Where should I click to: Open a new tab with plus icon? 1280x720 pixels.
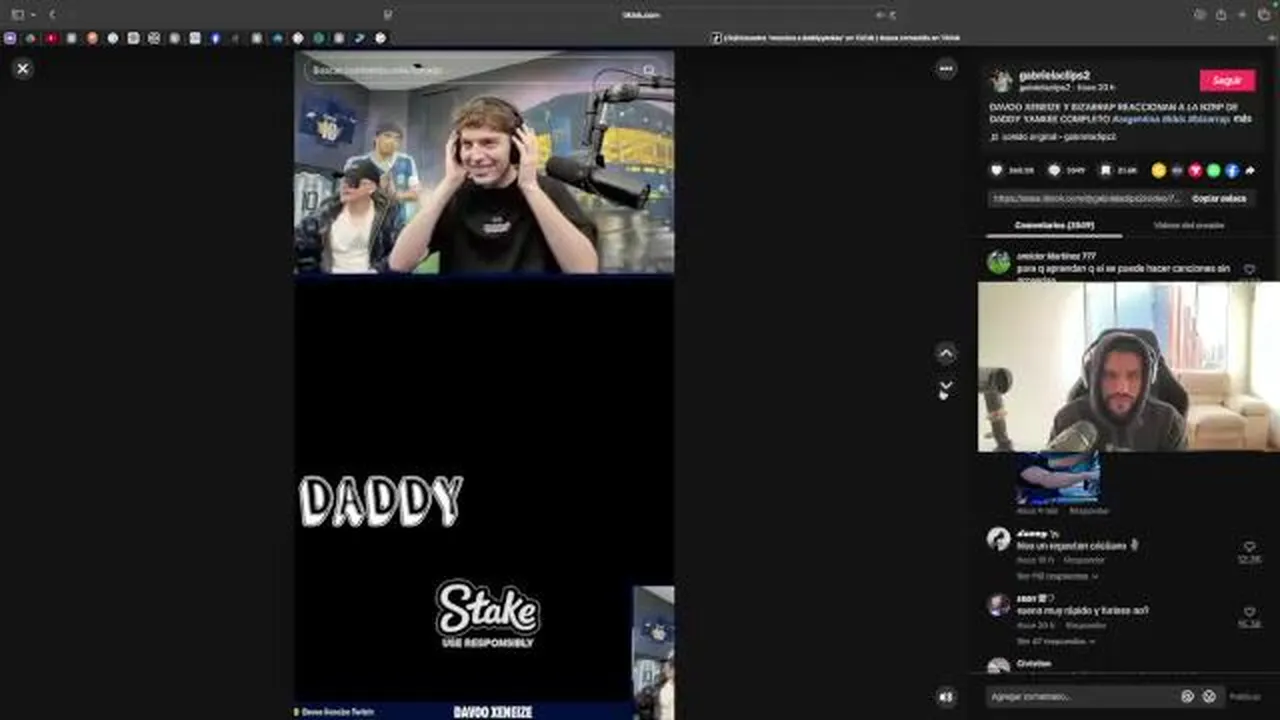[1243, 15]
